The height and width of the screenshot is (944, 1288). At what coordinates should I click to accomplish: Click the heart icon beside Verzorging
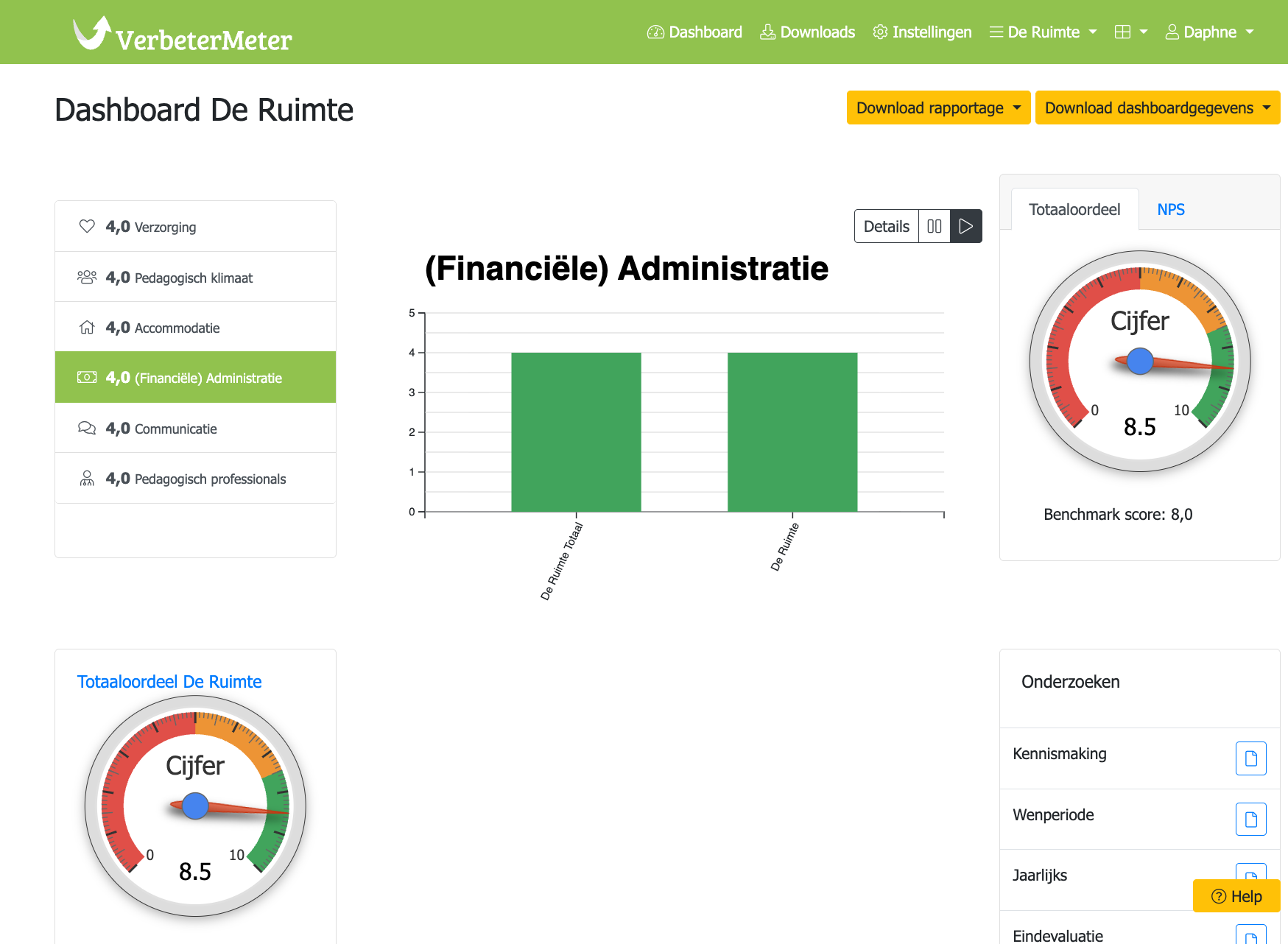87,226
